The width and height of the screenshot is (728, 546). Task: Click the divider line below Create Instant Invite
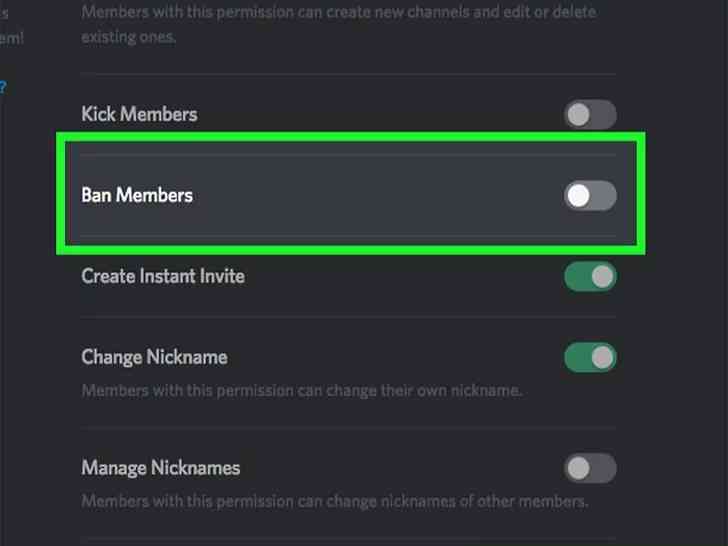point(348,317)
